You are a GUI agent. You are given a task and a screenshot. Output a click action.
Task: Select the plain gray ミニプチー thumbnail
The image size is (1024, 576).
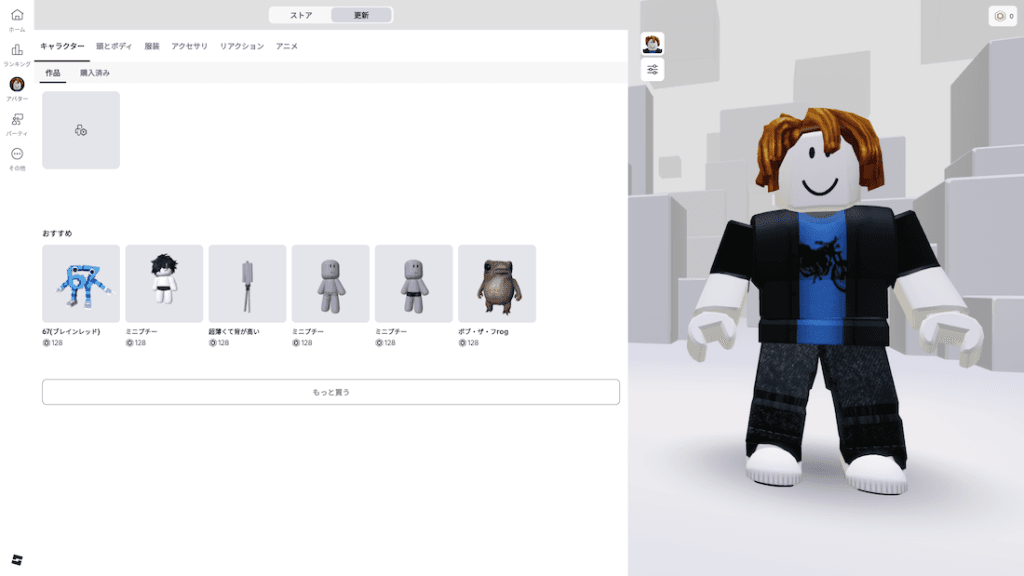click(x=330, y=283)
